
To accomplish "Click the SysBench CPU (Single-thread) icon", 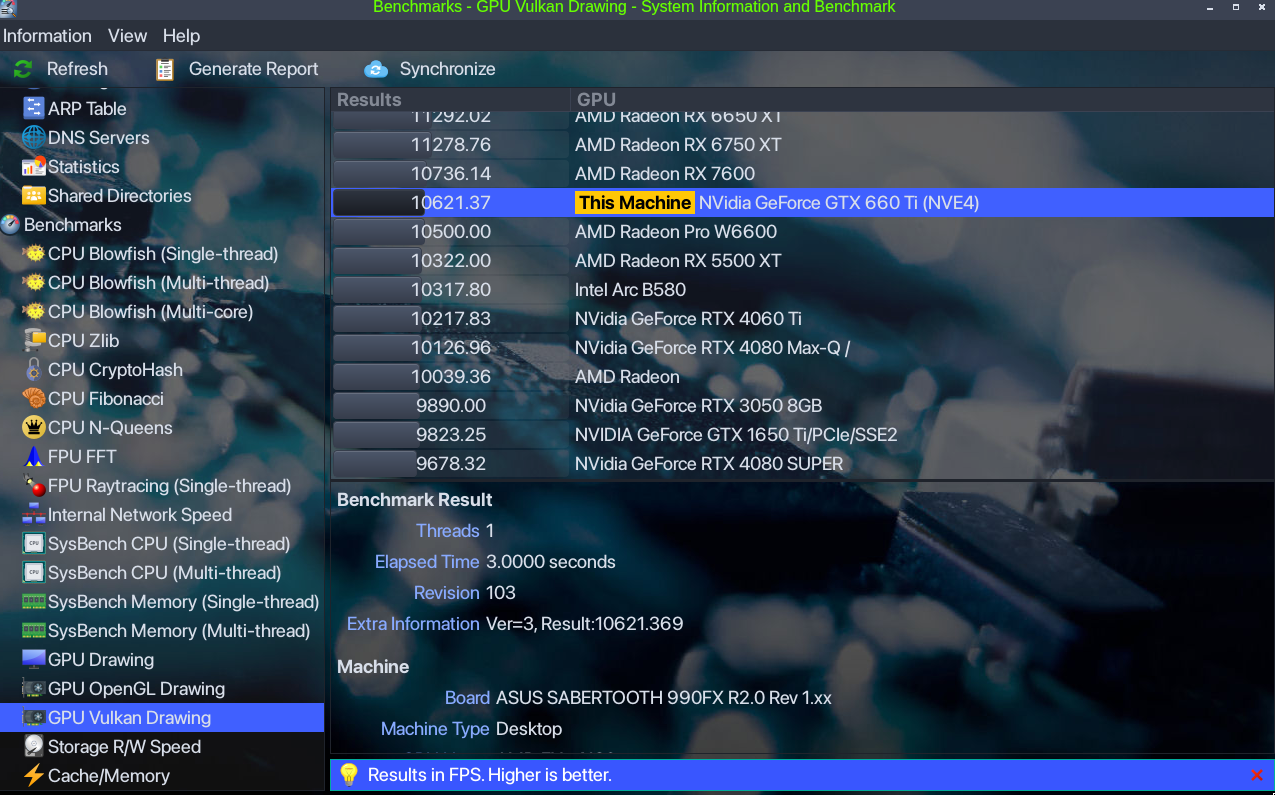I will pos(34,543).
